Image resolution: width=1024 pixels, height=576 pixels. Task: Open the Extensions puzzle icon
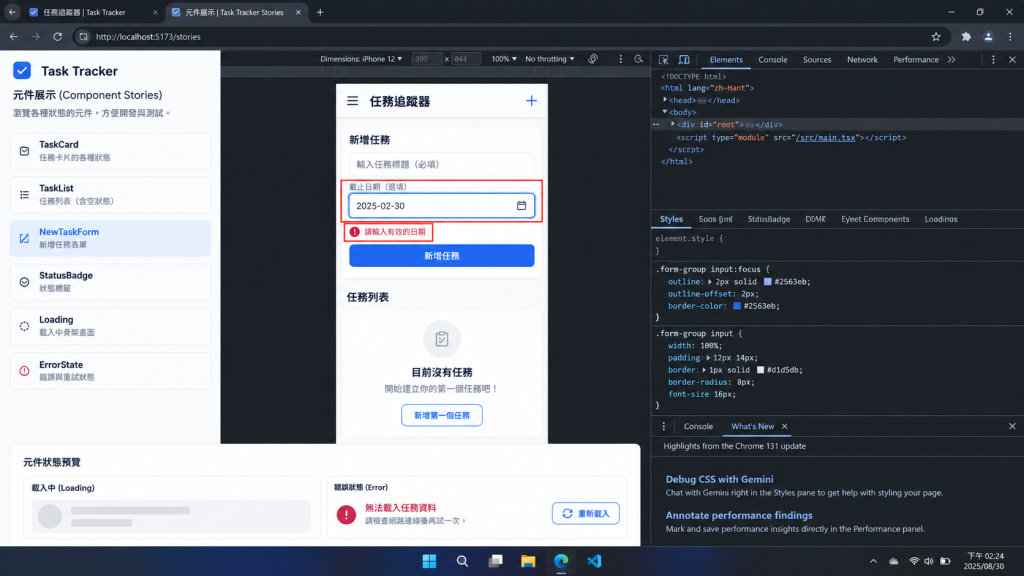[966, 37]
